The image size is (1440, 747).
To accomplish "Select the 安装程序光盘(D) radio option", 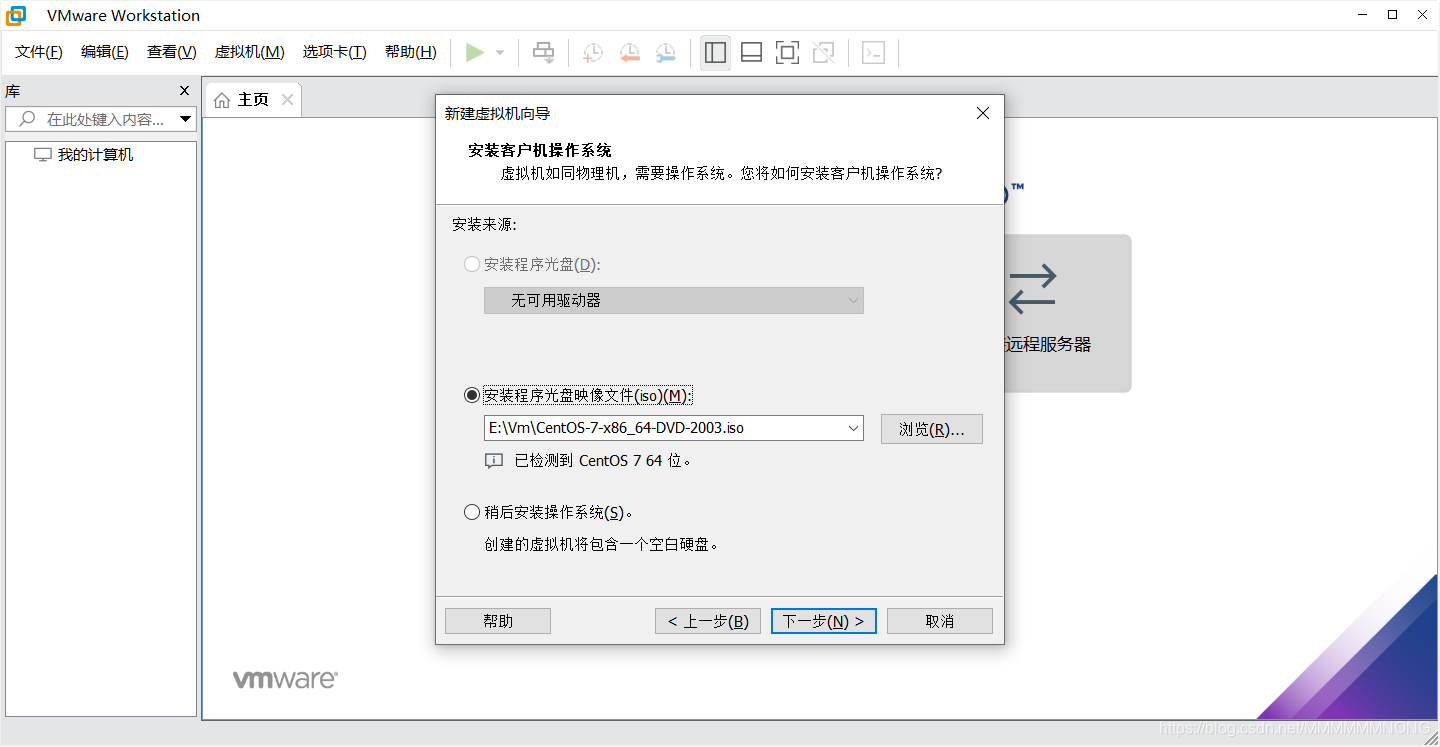I will [x=472, y=265].
